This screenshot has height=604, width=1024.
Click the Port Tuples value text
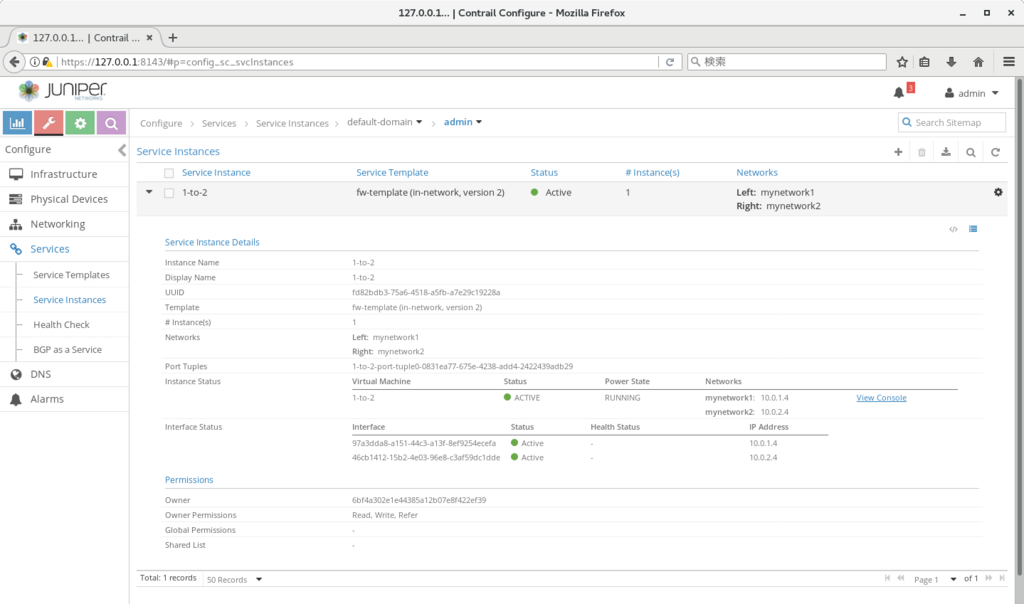462,366
